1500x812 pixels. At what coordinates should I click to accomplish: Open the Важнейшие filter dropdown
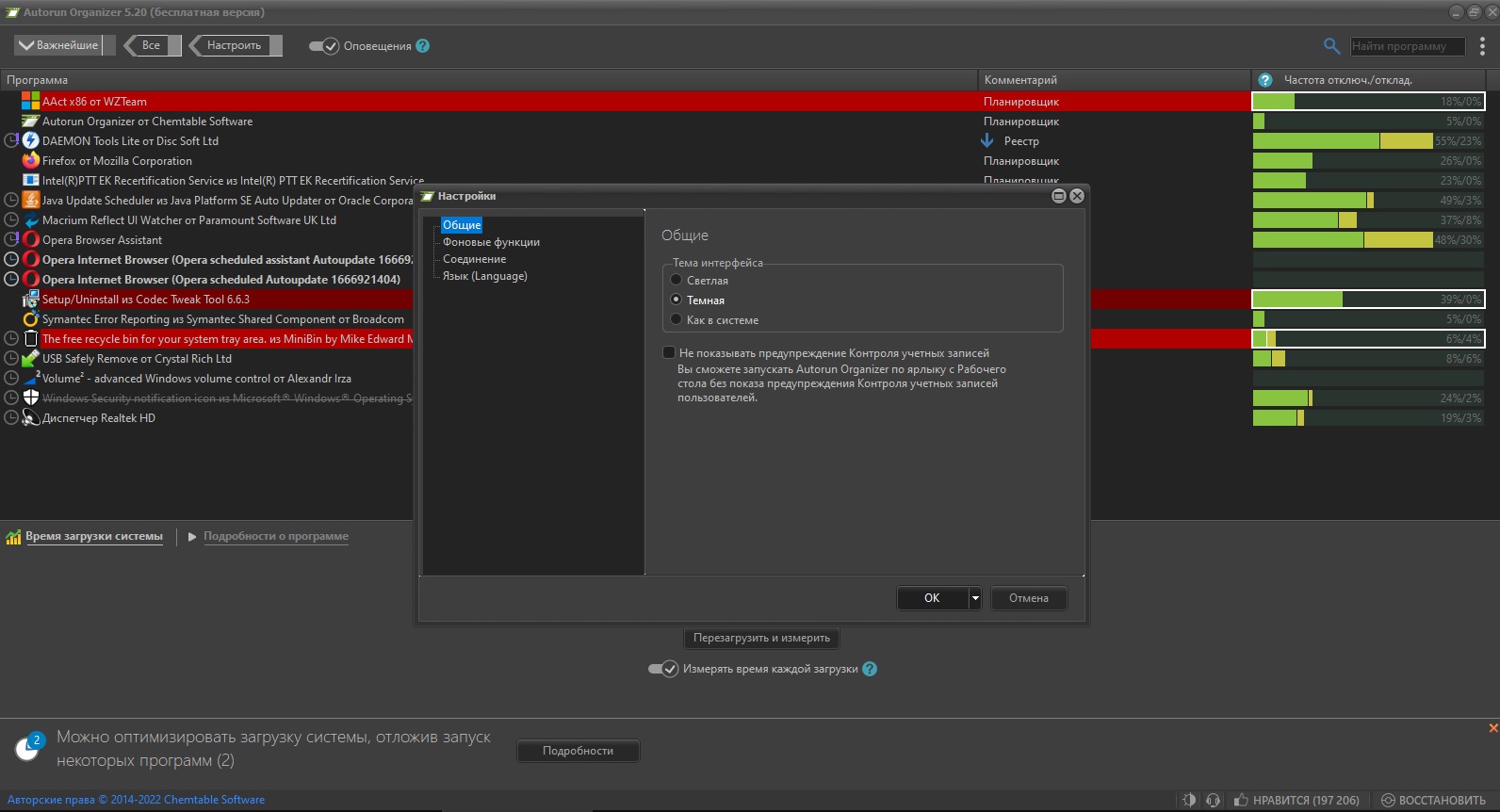coord(64,45)
